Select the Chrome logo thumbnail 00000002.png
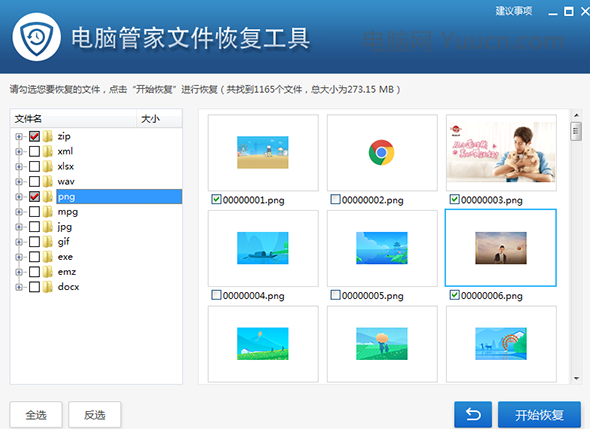The image size is (590, 429). point(382,152)
